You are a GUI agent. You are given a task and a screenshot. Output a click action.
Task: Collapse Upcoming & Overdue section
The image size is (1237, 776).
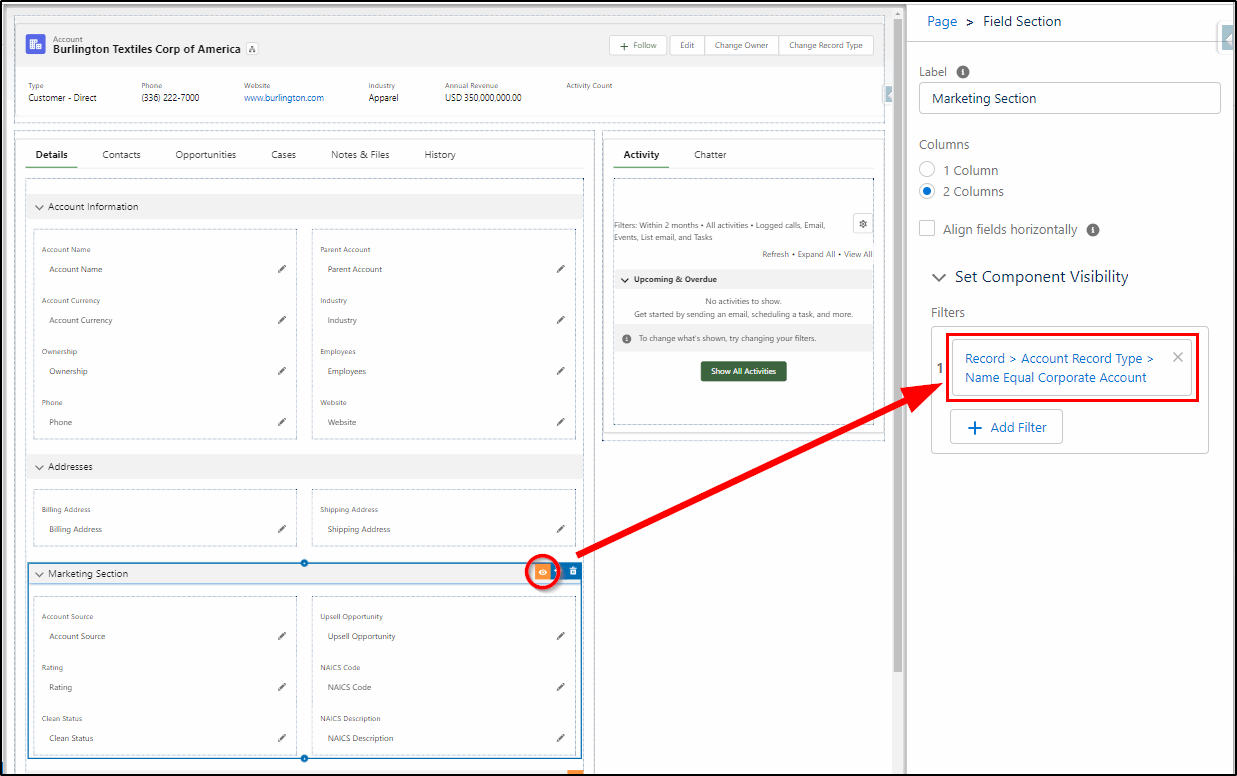tap(625, 279)
